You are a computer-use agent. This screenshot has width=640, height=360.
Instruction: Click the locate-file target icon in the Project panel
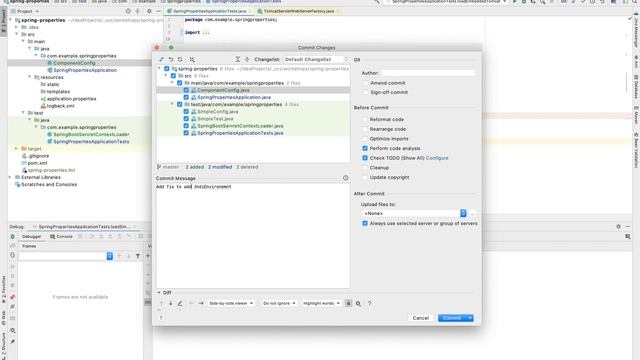pyautogui.click(x=128, y=11)
